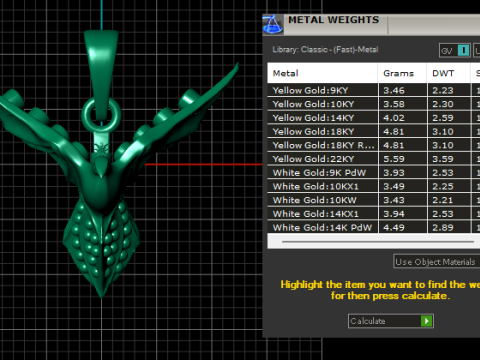The width and height of the screenshot is (480, 360).
Task: Select the White Gold:10KW row
Action: pos(374,200)
